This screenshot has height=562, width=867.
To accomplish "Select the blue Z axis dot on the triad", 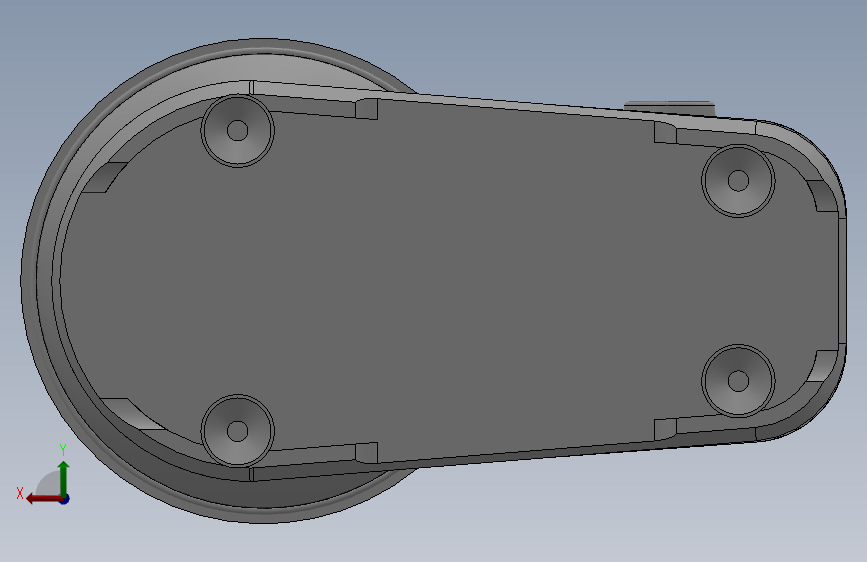I will point(65,499).
